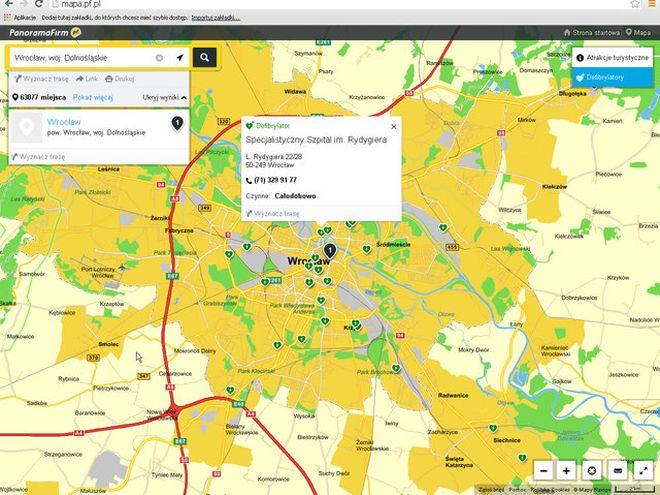
Task: Share map with Link
Action: pos(87,79)
